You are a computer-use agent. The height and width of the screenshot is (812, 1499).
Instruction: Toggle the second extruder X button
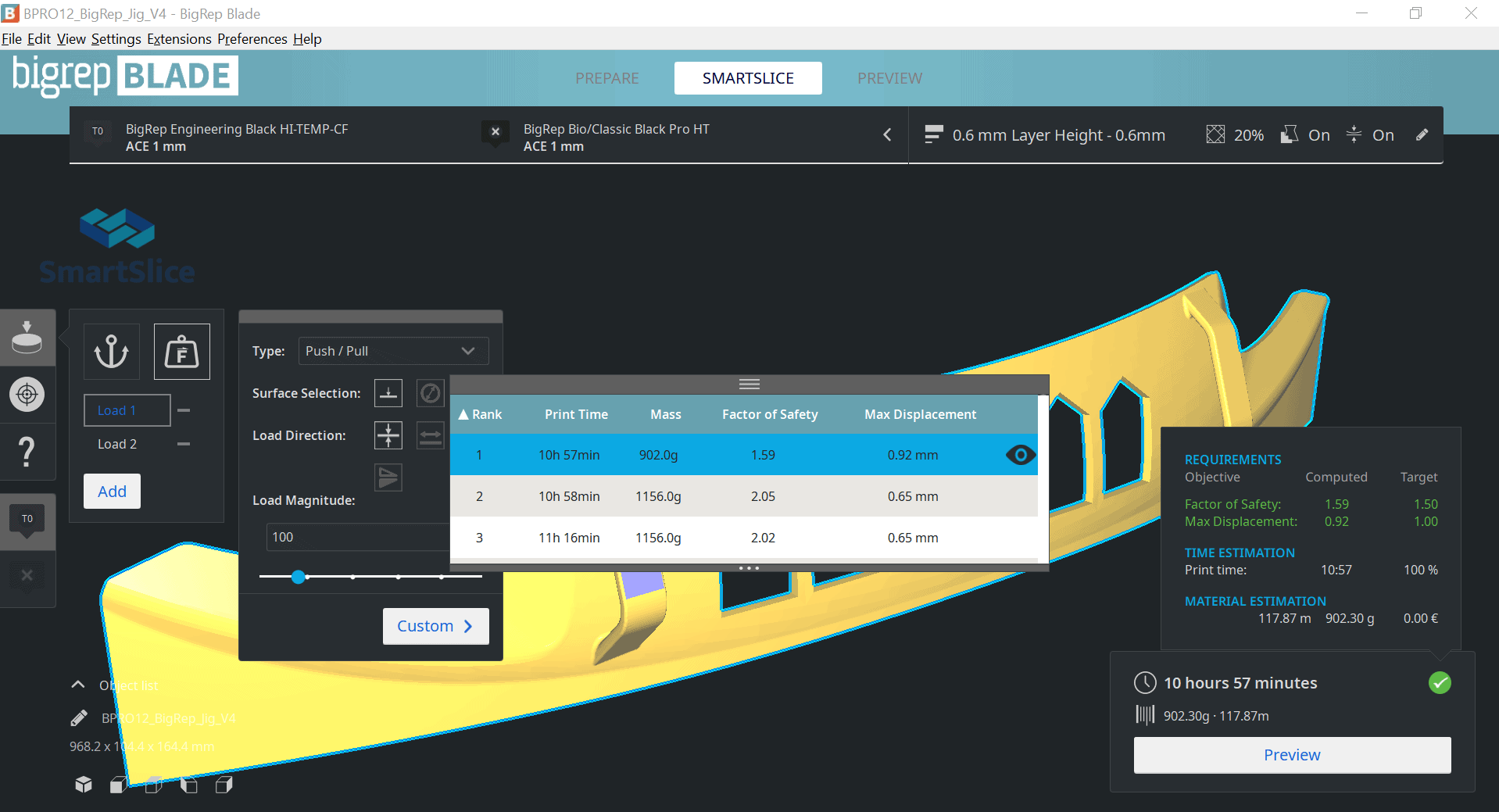click(x=495, y=132)
